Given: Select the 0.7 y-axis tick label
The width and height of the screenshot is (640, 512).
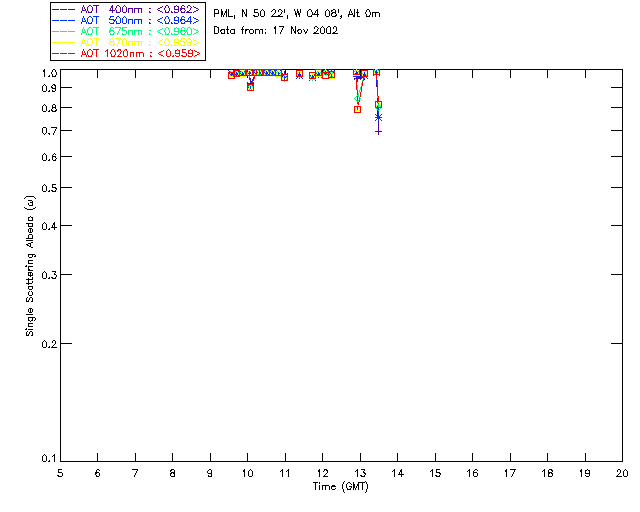Looking at the screenshot, I should (49, 131).
